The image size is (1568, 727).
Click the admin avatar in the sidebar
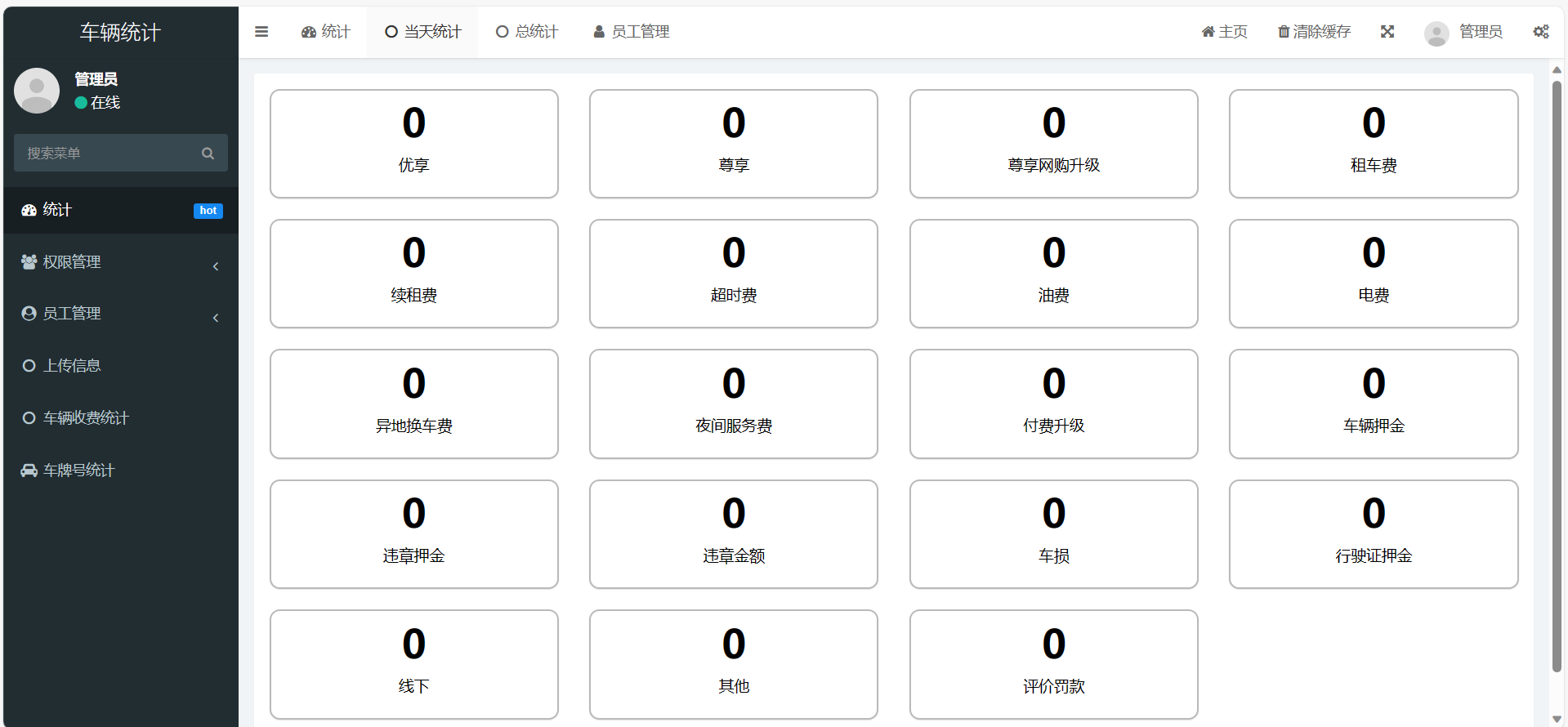tap(37, 91)
